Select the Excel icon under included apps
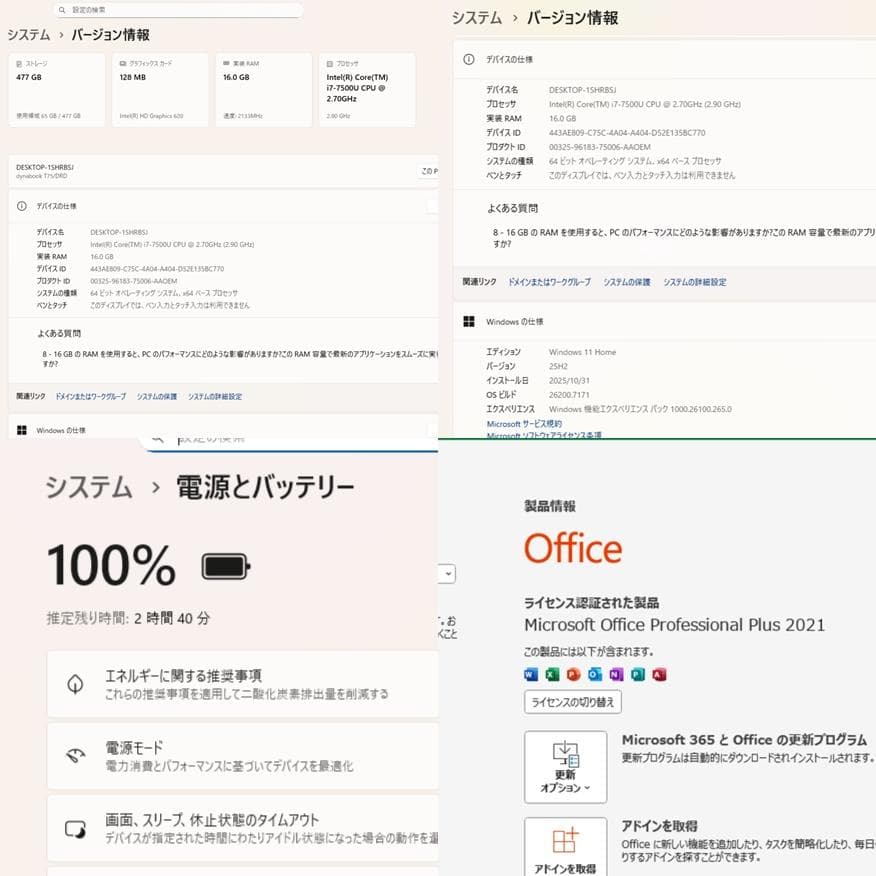The image size is (876, 876). 551,674
